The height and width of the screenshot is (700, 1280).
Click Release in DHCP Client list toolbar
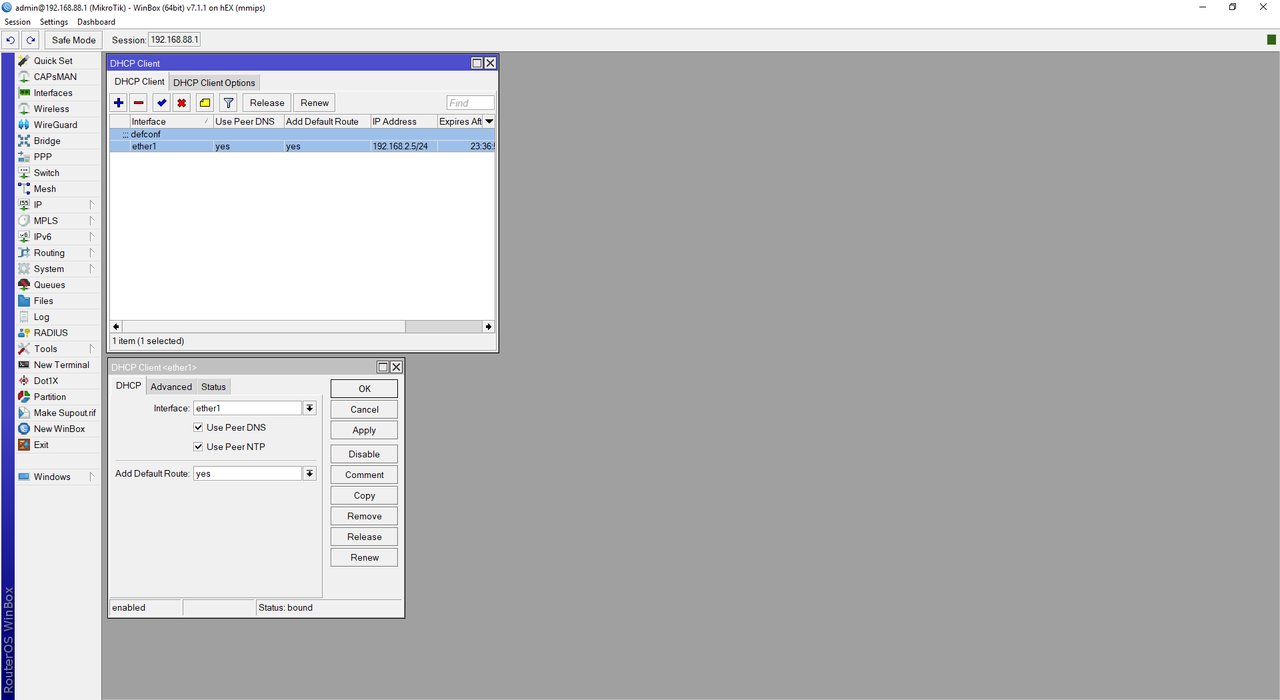click(267, 103)
